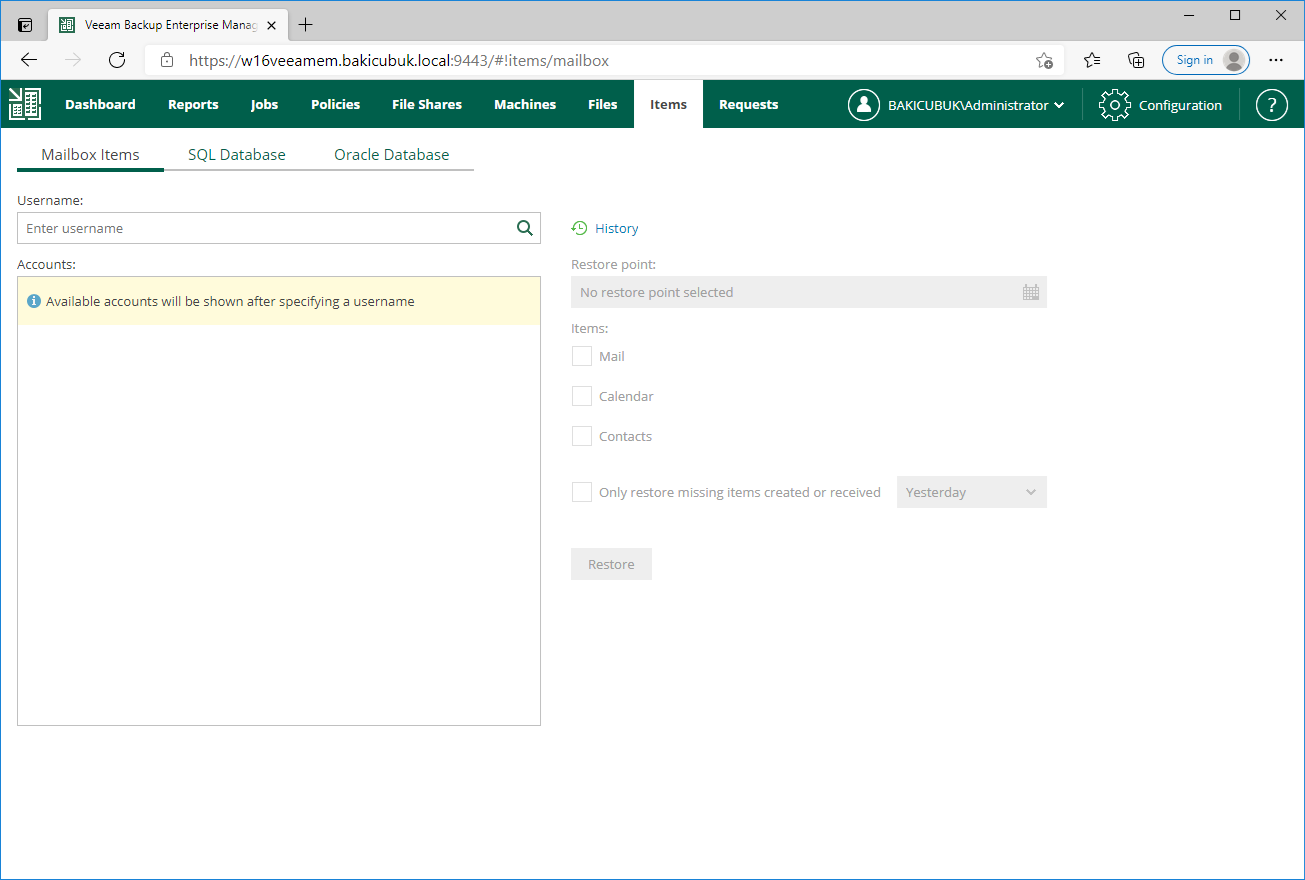Refresh the page with reload icon

(x=117, y=60)
